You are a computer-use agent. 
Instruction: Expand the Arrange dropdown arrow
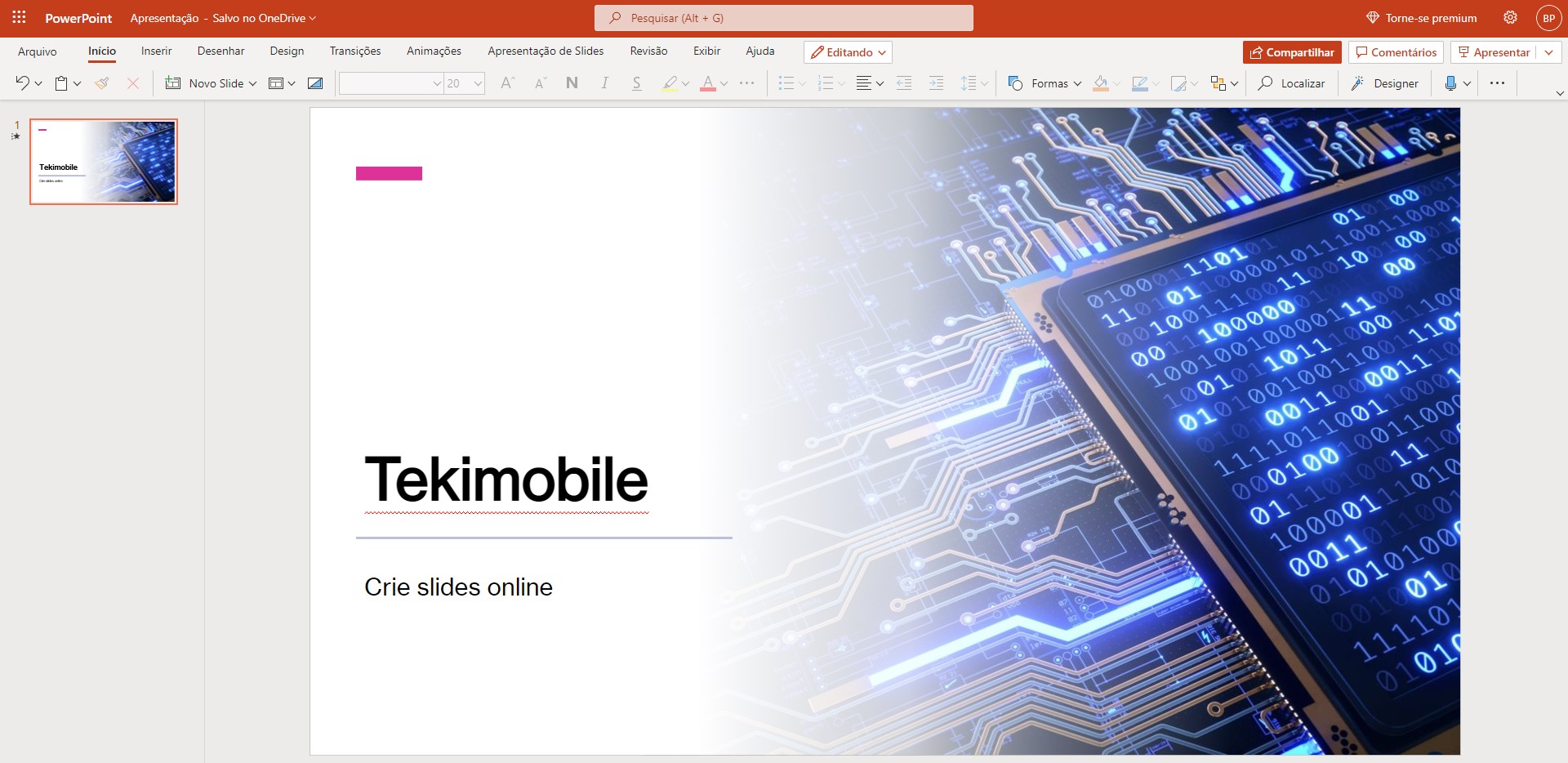(1234, 83)
